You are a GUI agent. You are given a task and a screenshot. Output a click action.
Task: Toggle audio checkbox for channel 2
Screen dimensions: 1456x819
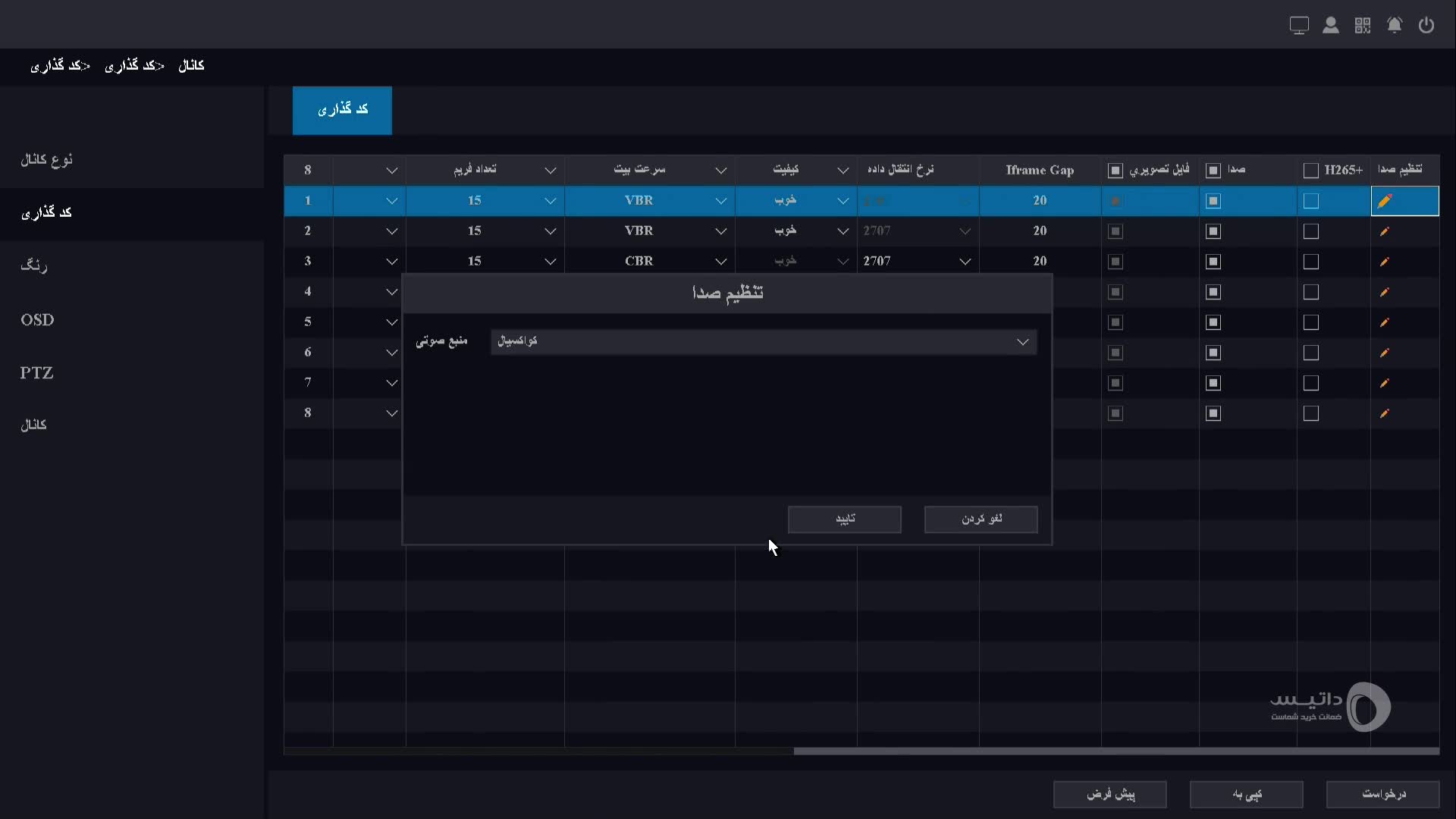point(1213,231)
